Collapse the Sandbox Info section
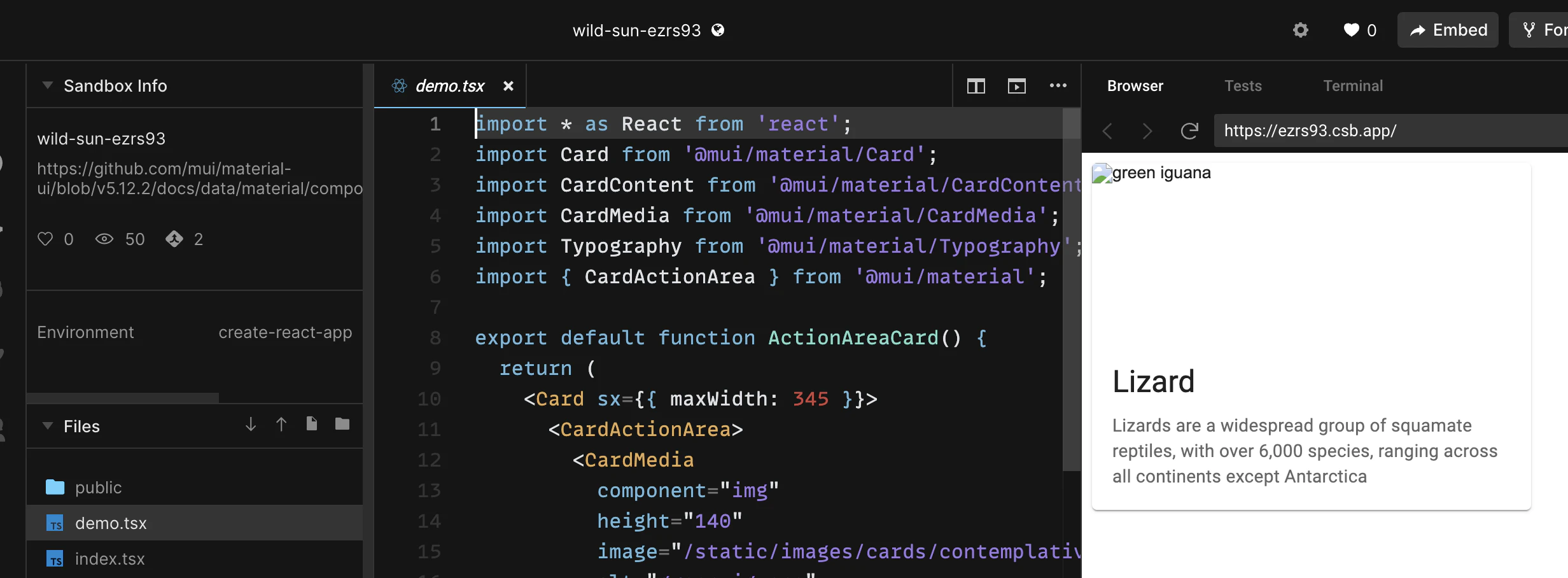 pos(47,85)
